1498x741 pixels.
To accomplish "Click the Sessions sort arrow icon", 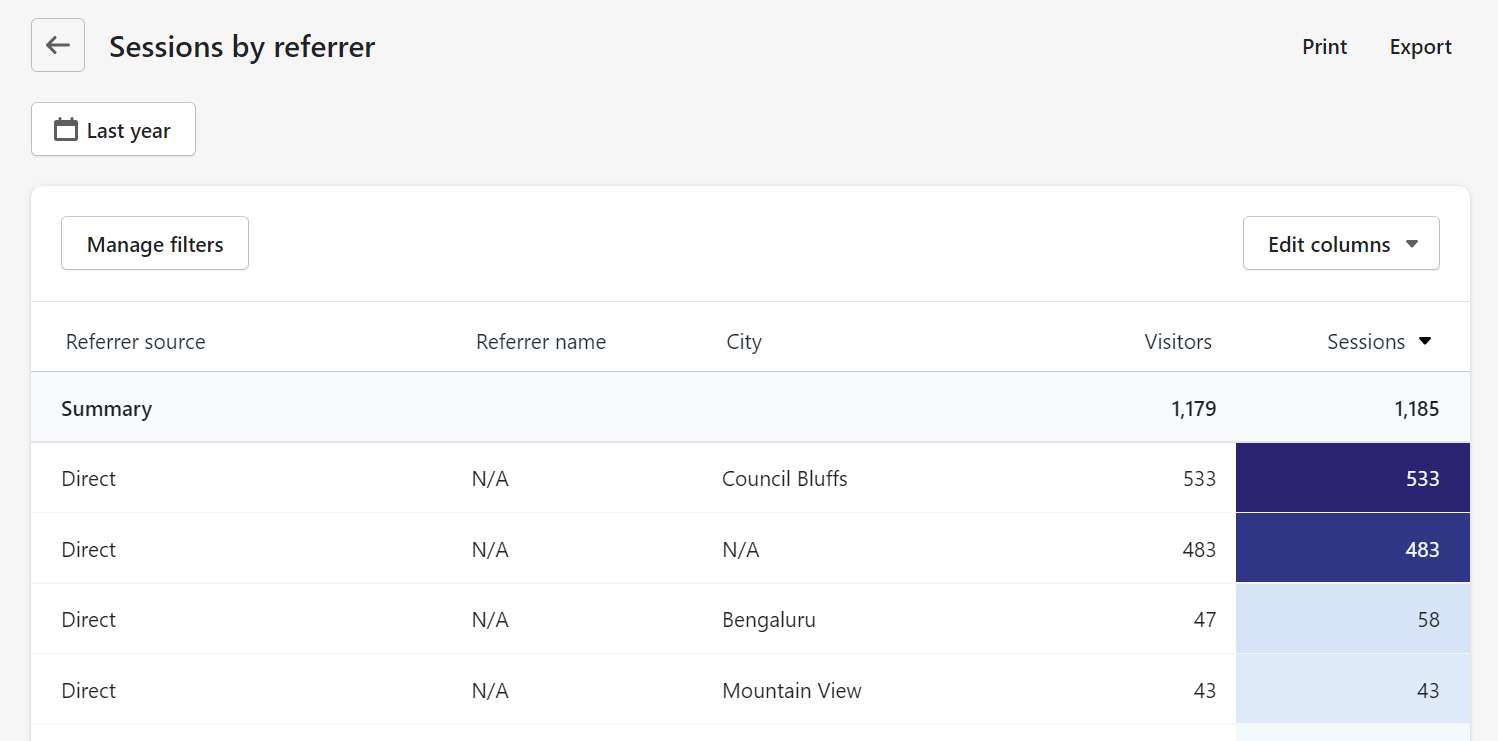I will click(x=1425, y=341).
